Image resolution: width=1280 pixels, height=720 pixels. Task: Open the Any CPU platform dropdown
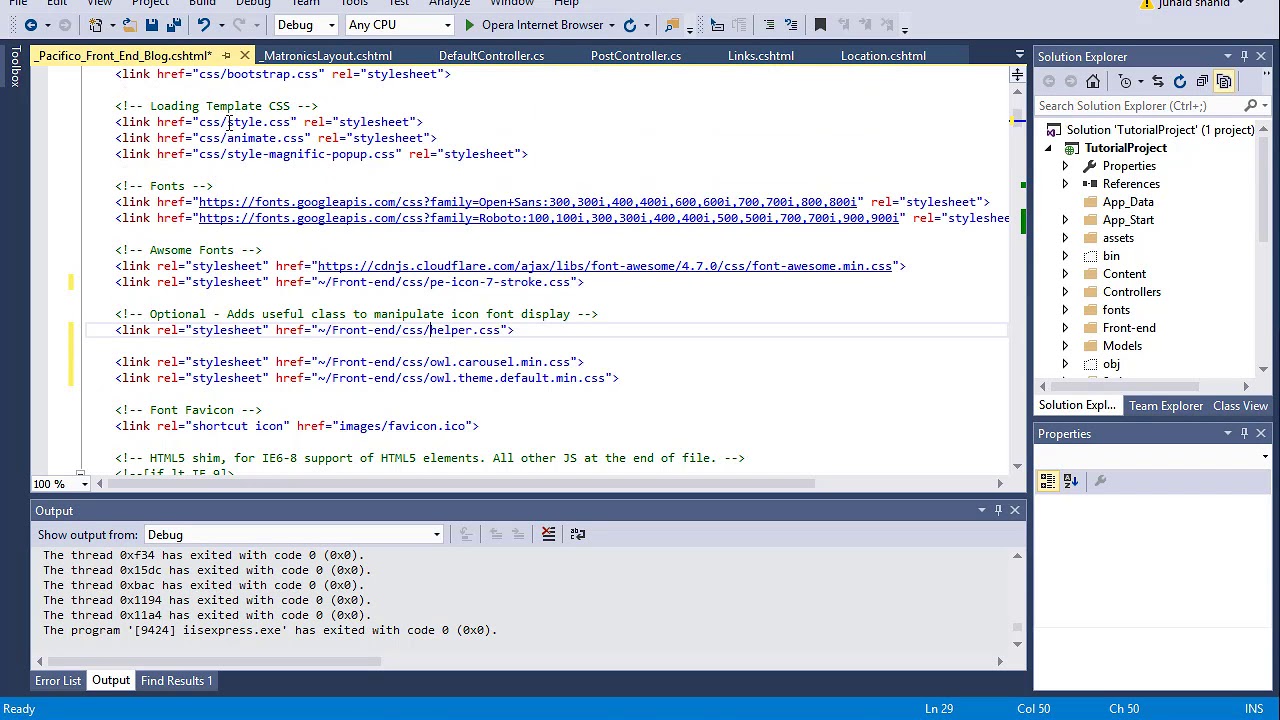point(449,25)
